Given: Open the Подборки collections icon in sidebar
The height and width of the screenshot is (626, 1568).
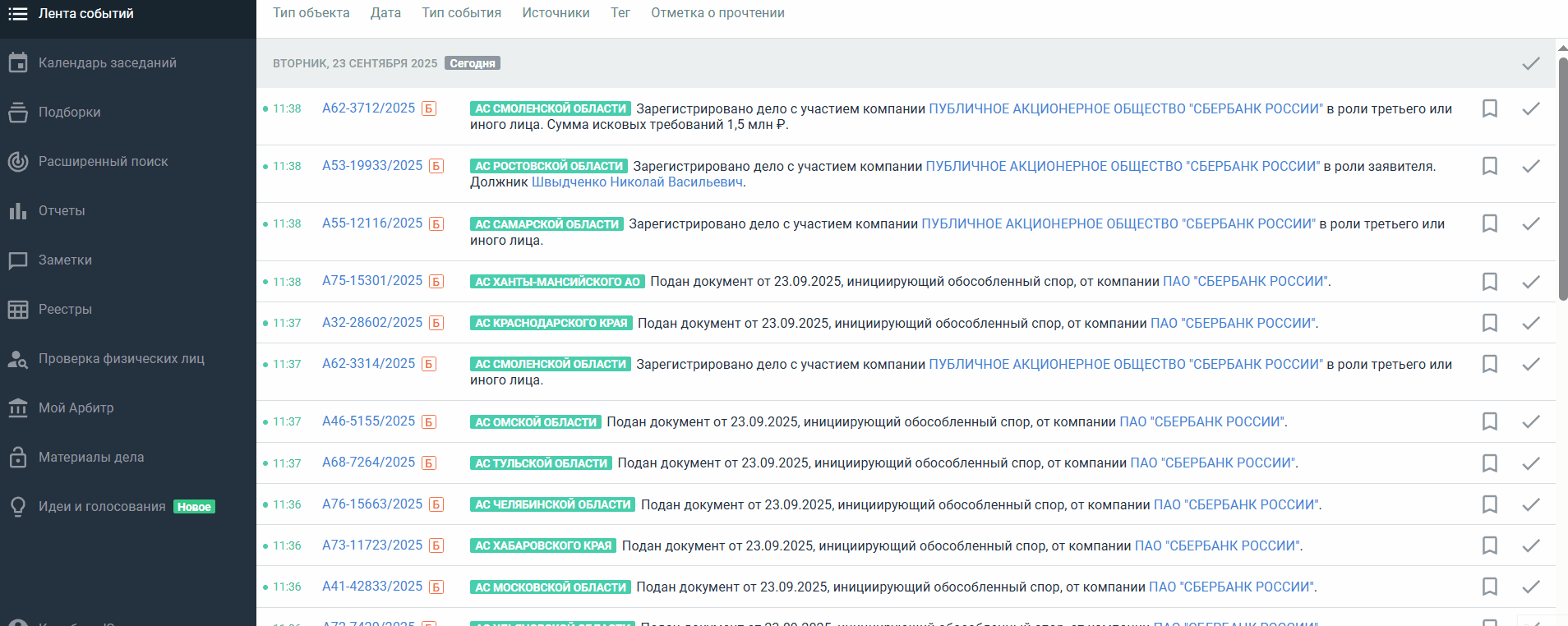Looking at the screenshot, I should point(18,113).
